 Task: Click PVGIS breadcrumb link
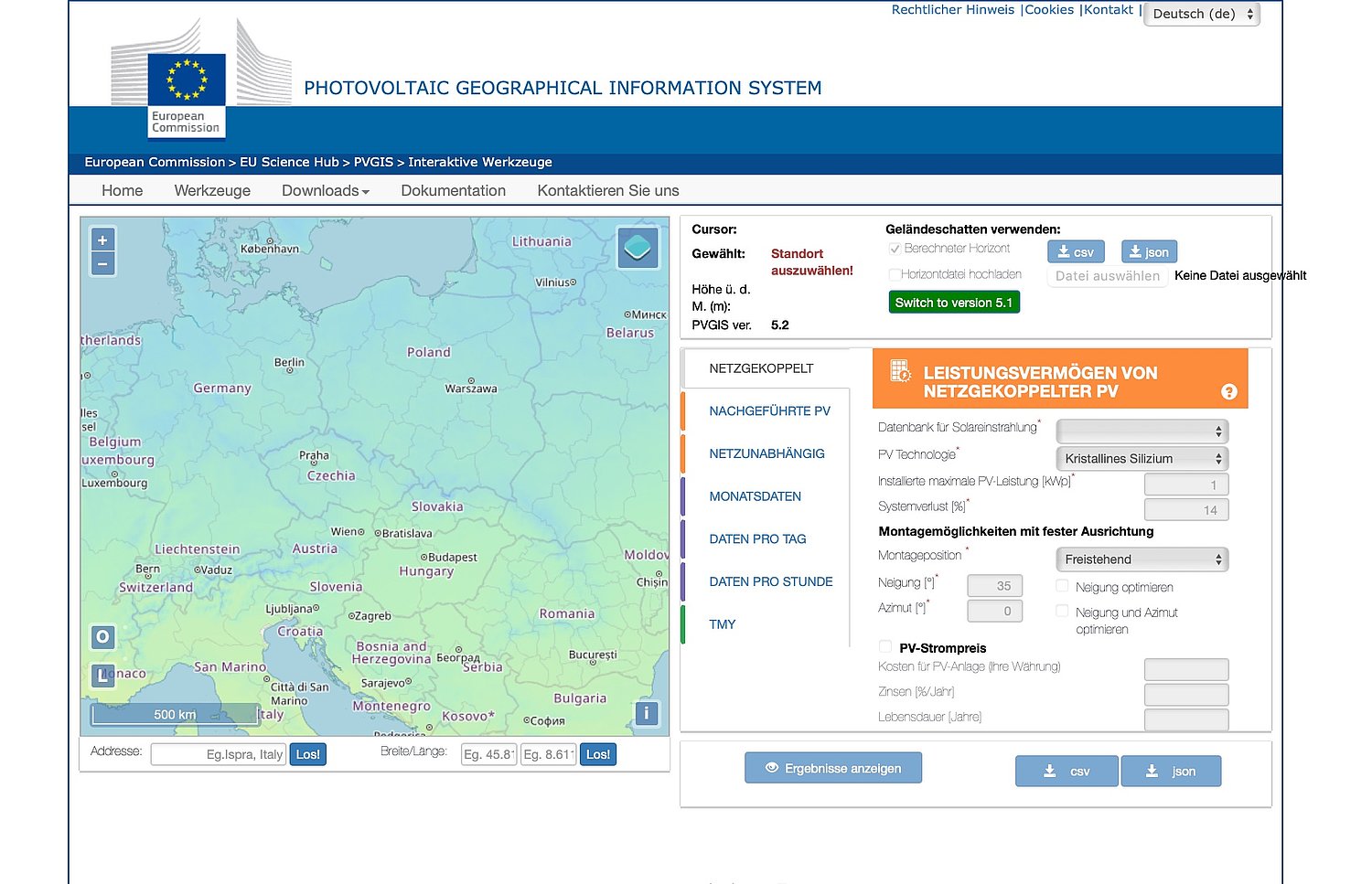(373, 162)
